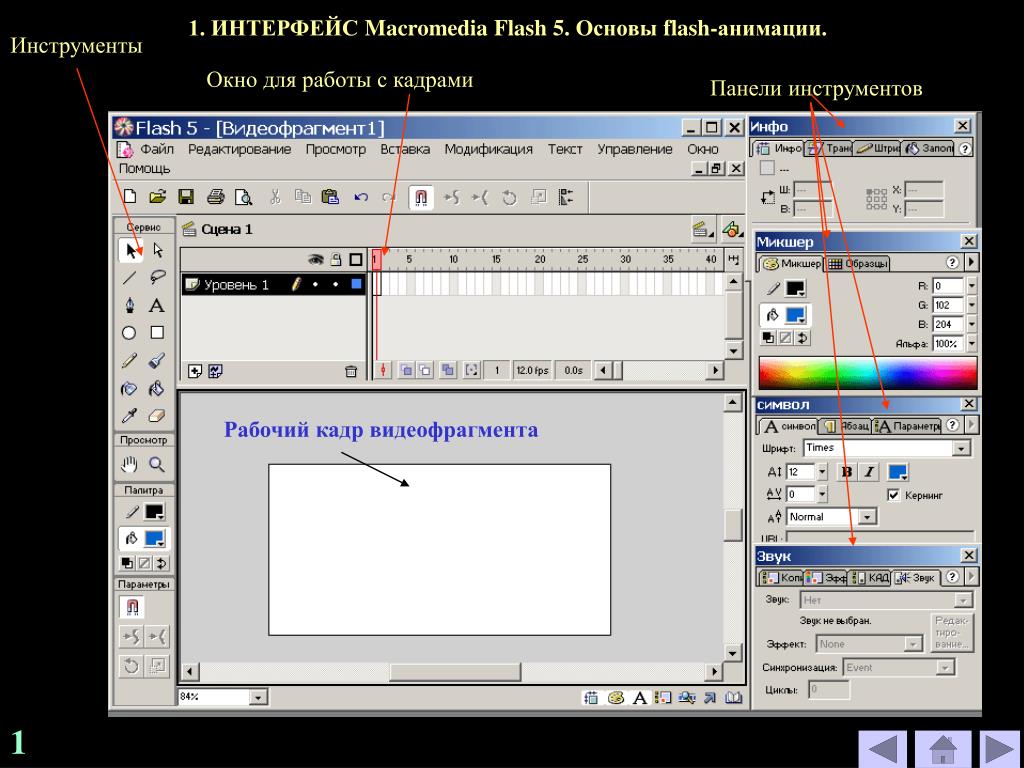
Task: Select the Arrow selection tool
Action: pos(131,251)
